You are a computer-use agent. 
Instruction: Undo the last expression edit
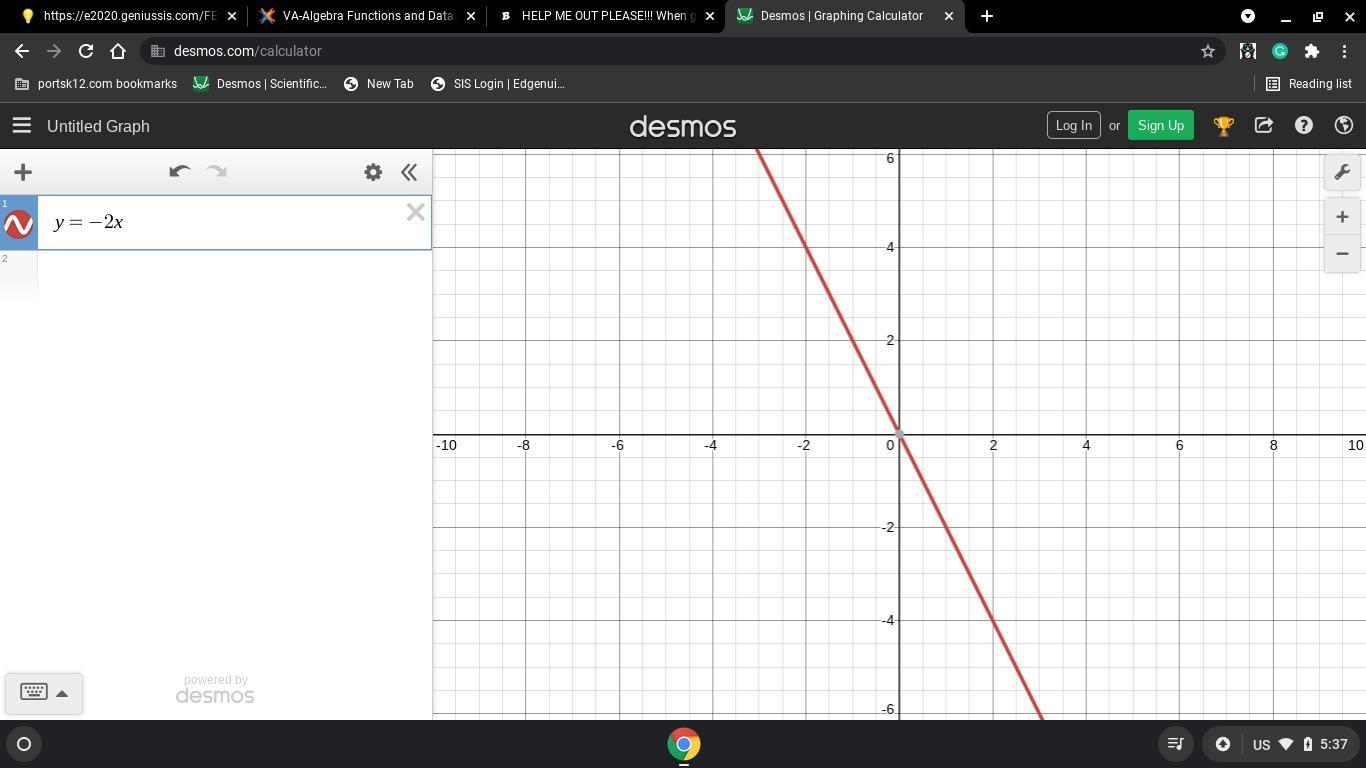[x=179, y=172]
